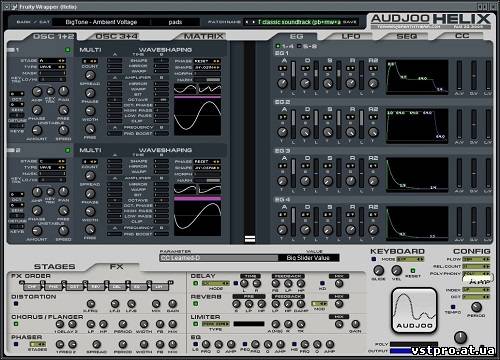Click the Config Period knob
This screenshot has height=360, width=500.
coord(476,307)
